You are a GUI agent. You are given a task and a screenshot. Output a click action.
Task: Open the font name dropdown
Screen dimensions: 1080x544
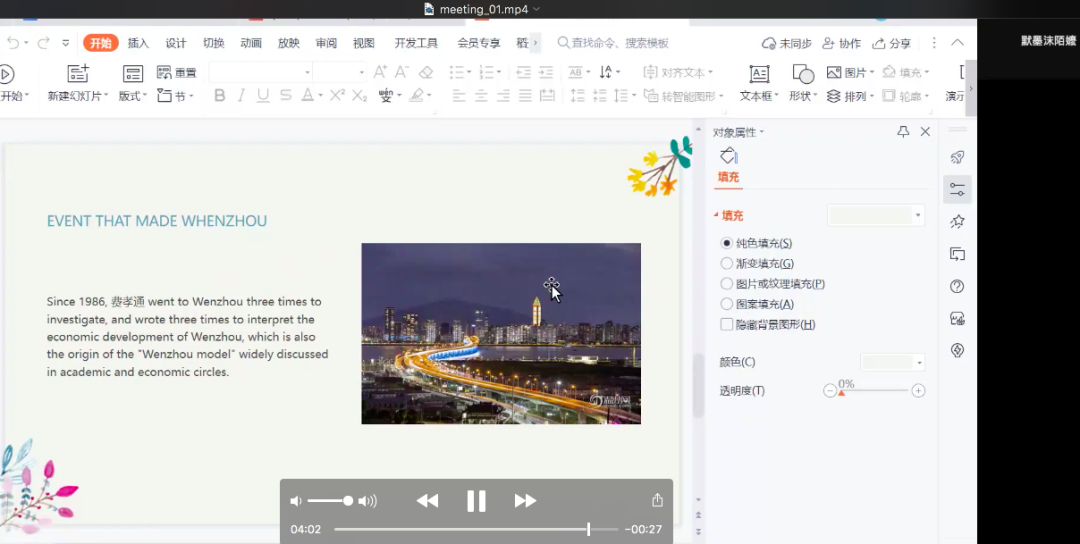coord(307,72)
